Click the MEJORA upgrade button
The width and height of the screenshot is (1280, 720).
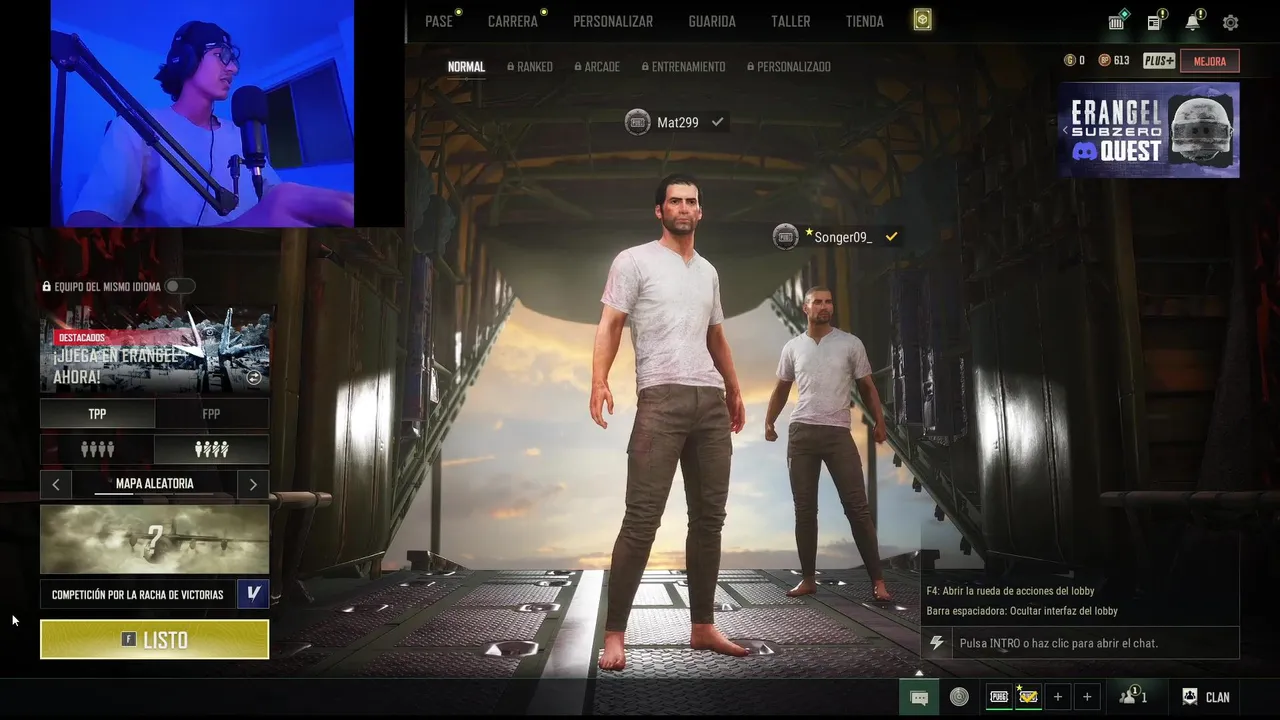pos(1210,61)
